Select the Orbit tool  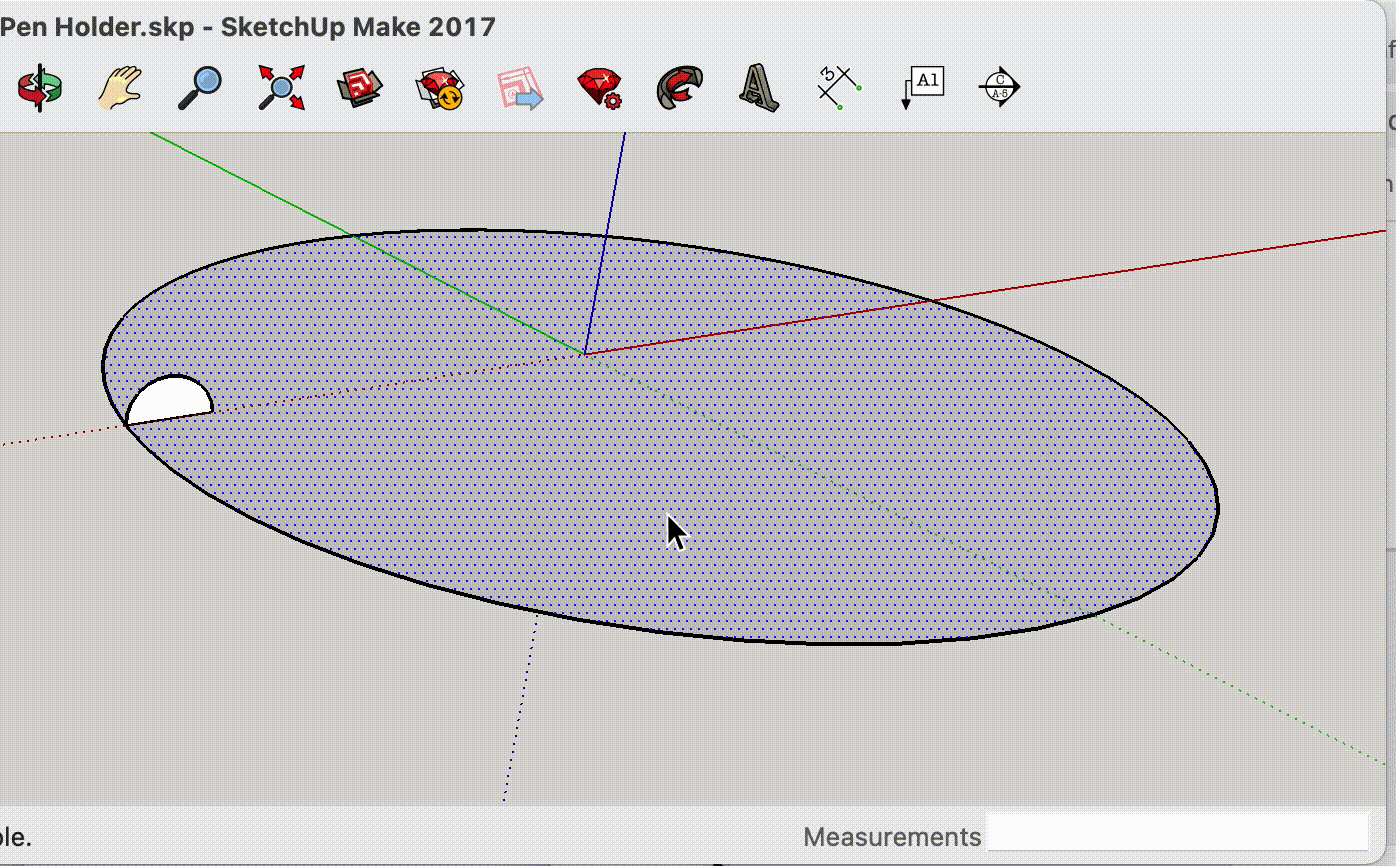coord(38,90)
